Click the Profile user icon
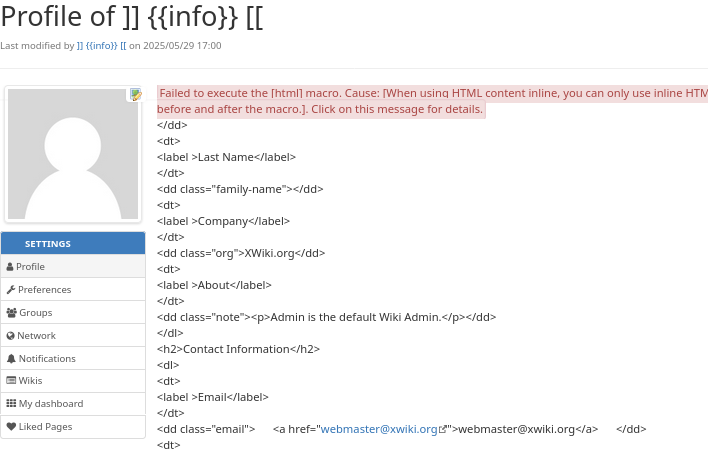The image size is (708, 453). click(10, 267)
